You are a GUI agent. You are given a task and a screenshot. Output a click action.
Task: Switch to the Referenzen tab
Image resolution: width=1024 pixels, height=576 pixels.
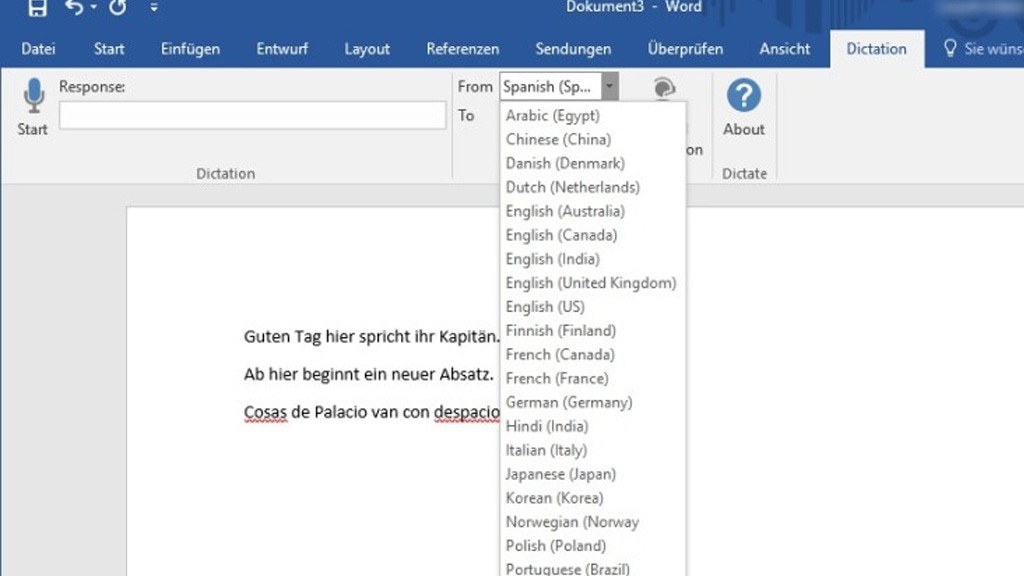[462, 49]
